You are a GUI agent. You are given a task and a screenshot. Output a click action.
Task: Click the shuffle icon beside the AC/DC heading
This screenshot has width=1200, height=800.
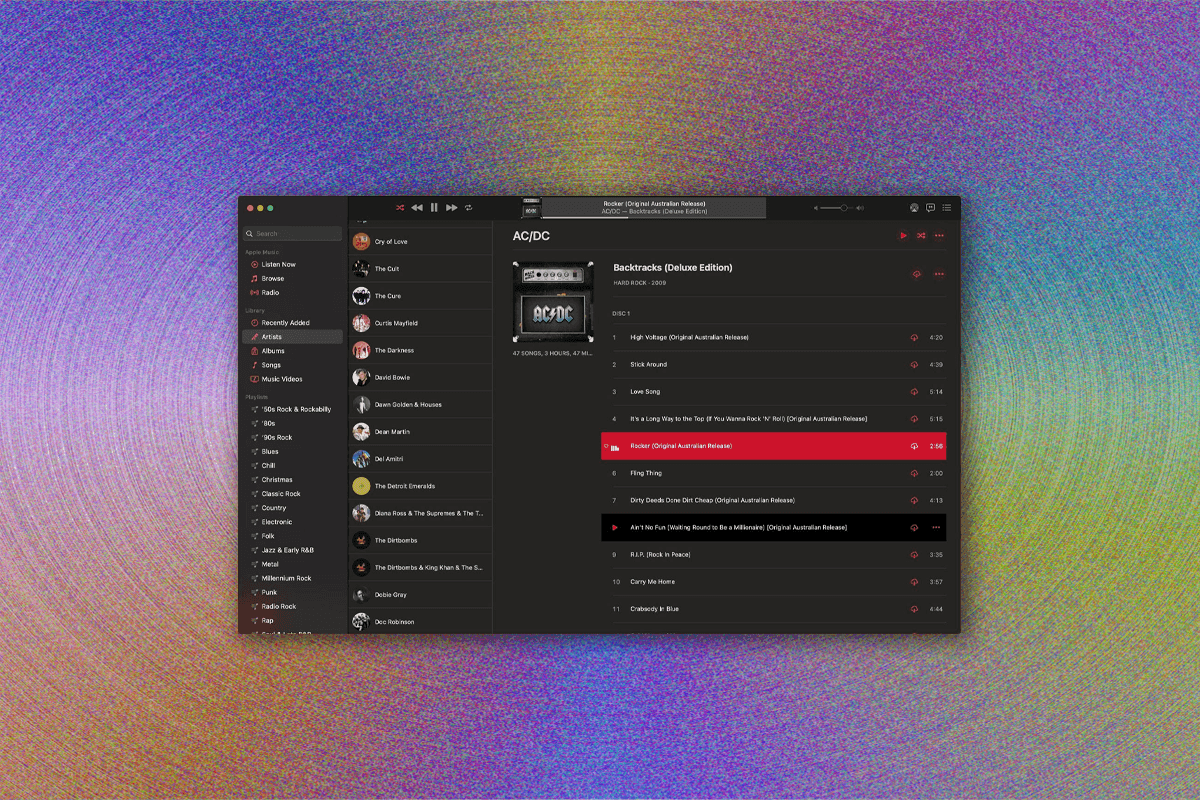pos(921,235)
